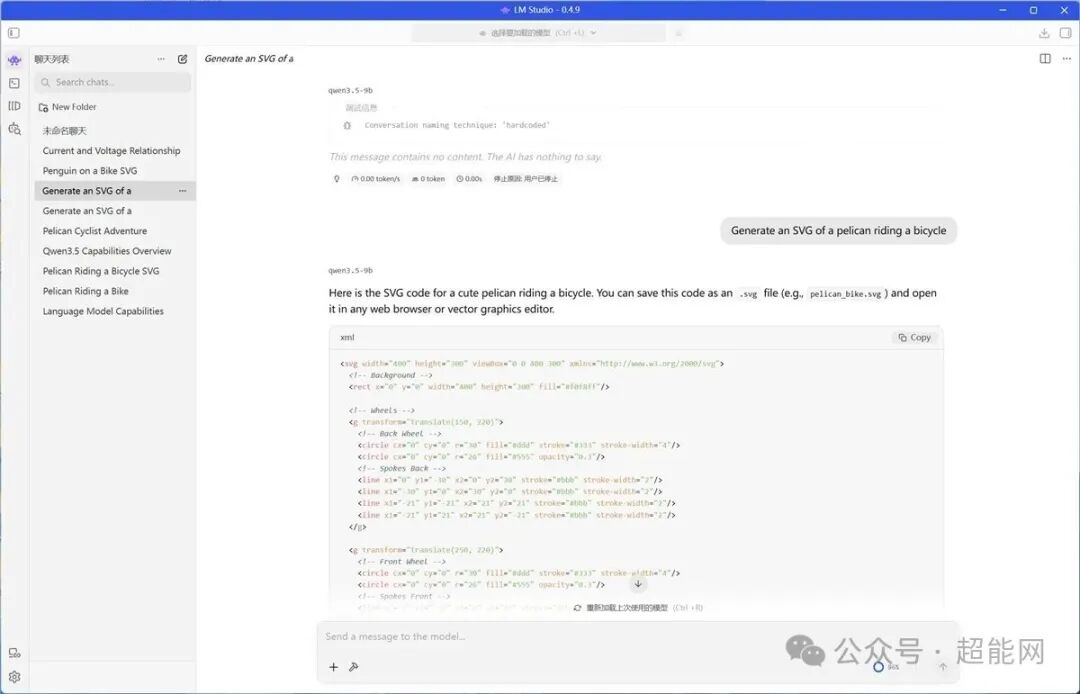Open the Chat view in left rail

click(x=14, y=61)
